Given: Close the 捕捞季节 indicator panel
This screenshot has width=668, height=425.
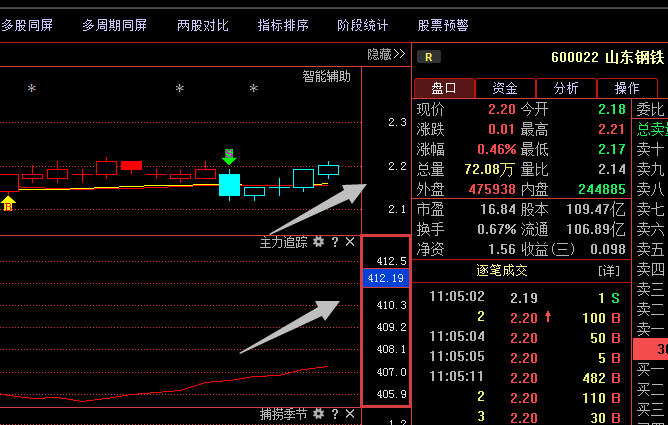Looking at the screenshot, I should pos(350,414).
